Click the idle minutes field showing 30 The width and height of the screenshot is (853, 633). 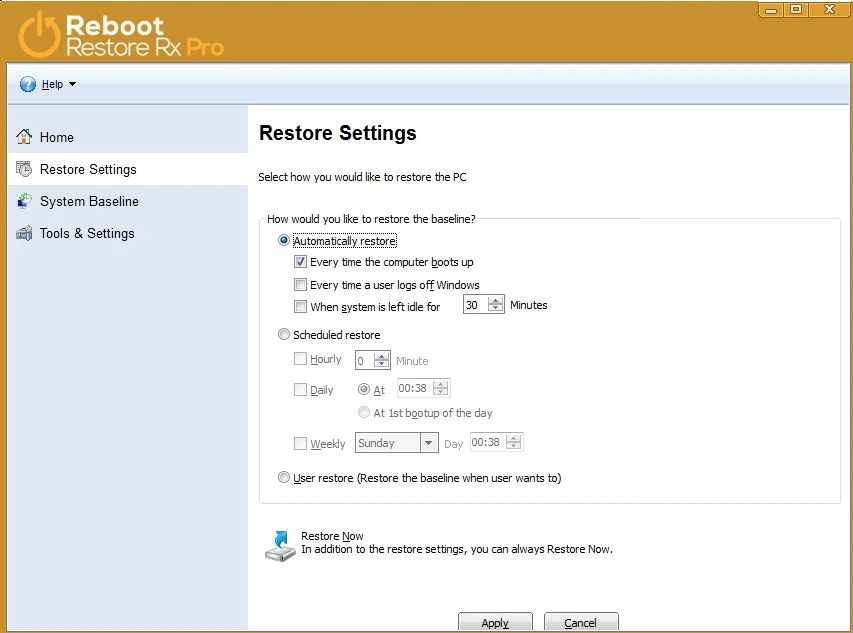(475, 305)
